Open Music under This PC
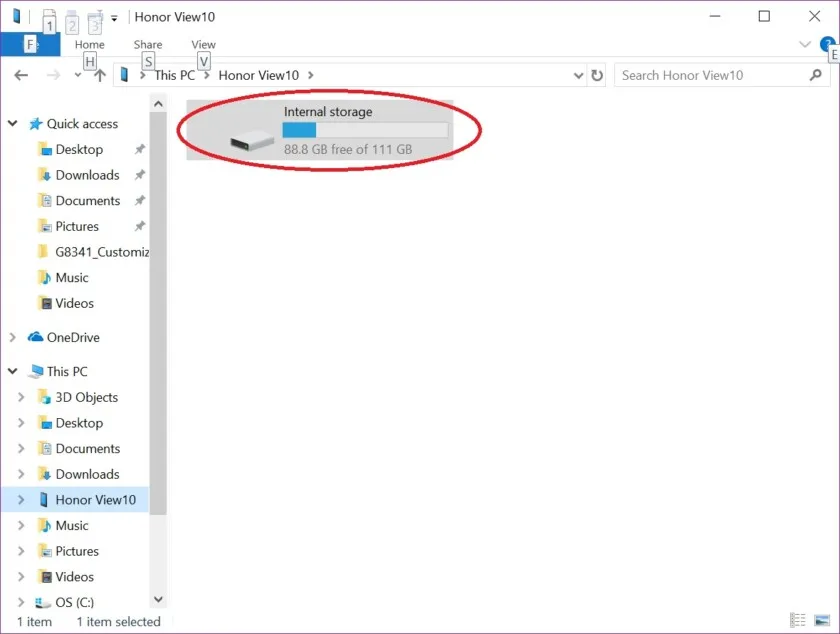 click(x=72, y=526)
